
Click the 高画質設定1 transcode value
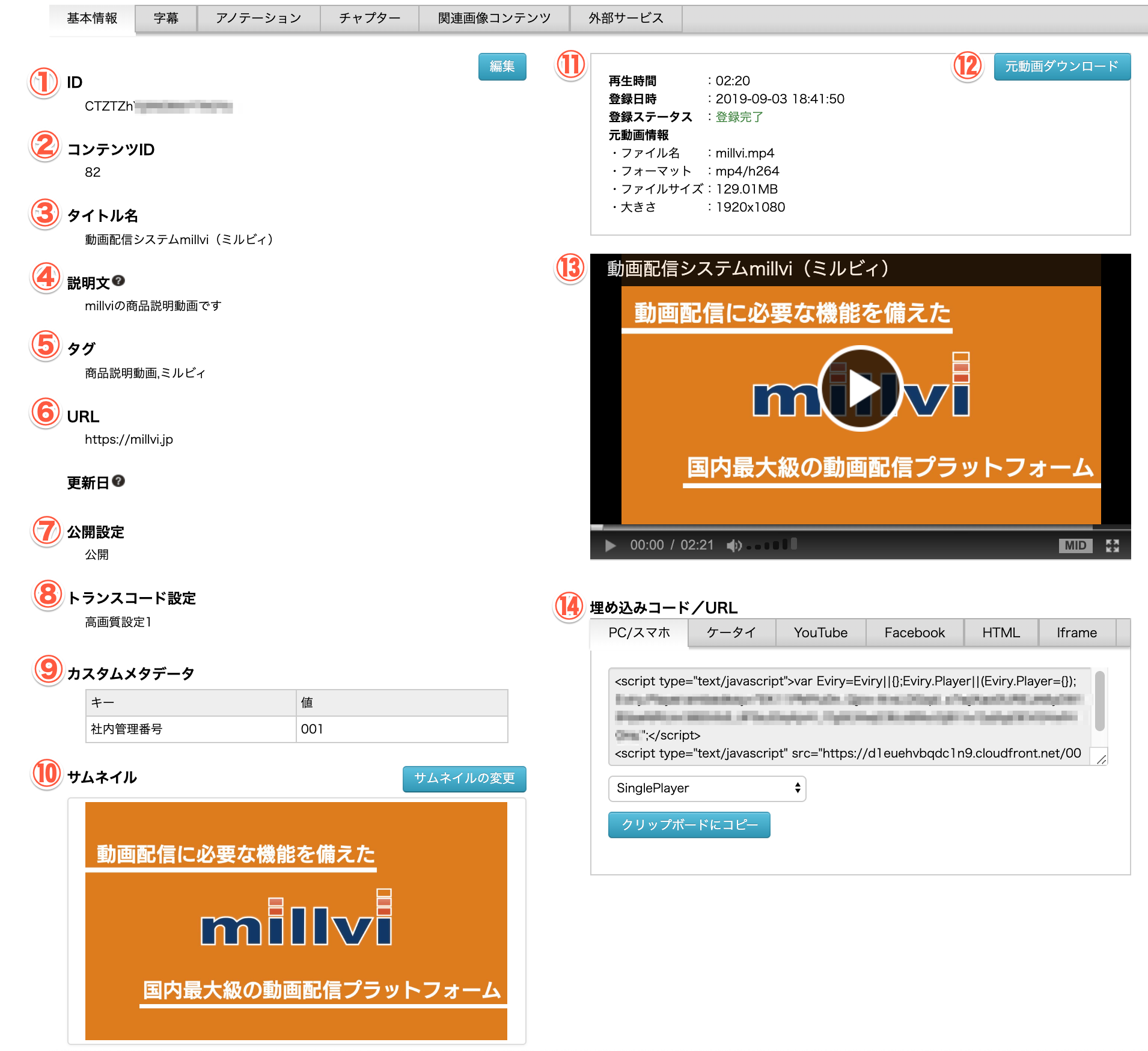[118, 622]
